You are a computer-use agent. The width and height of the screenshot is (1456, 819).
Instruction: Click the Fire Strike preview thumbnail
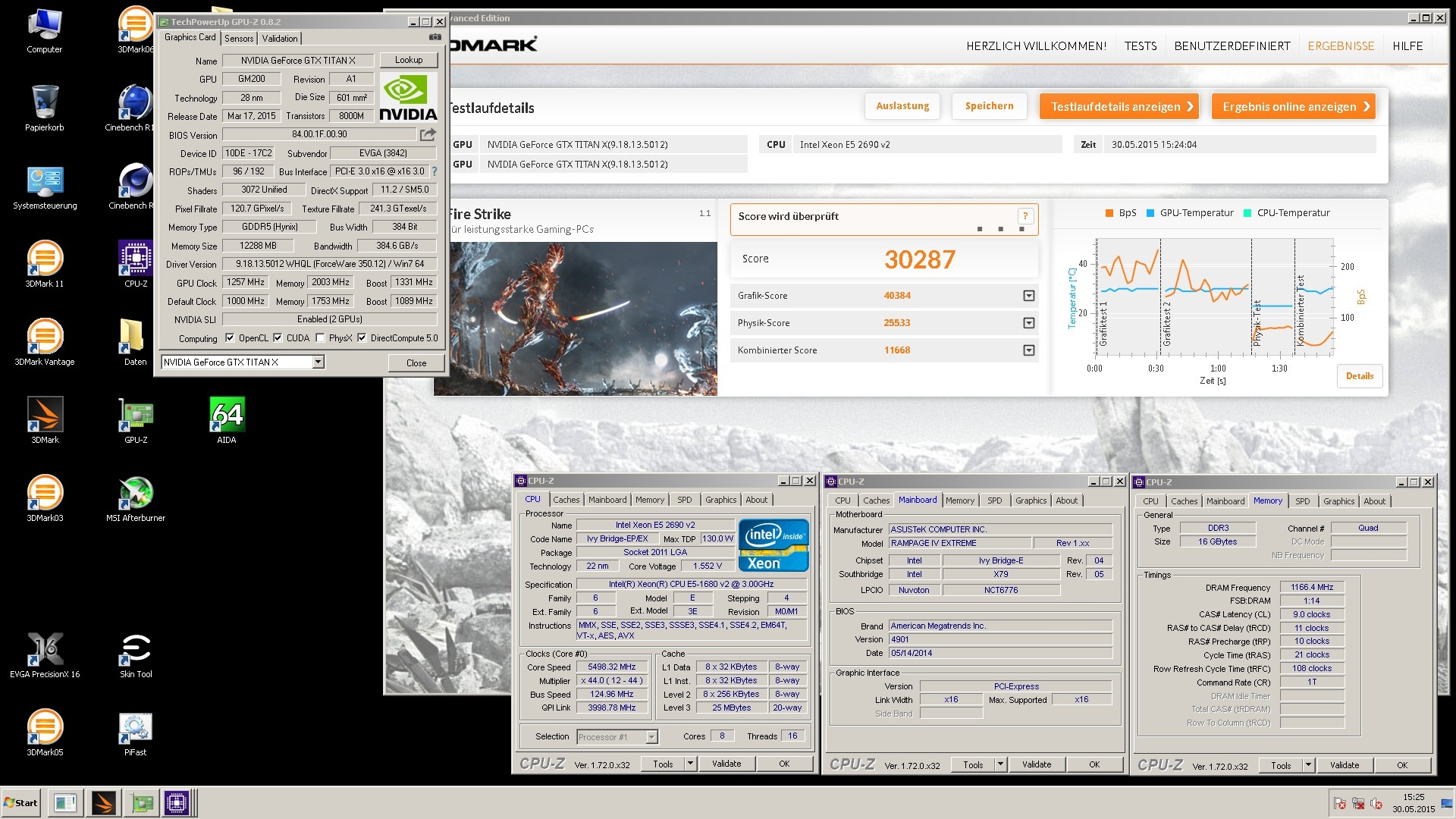tap(583, 318)
